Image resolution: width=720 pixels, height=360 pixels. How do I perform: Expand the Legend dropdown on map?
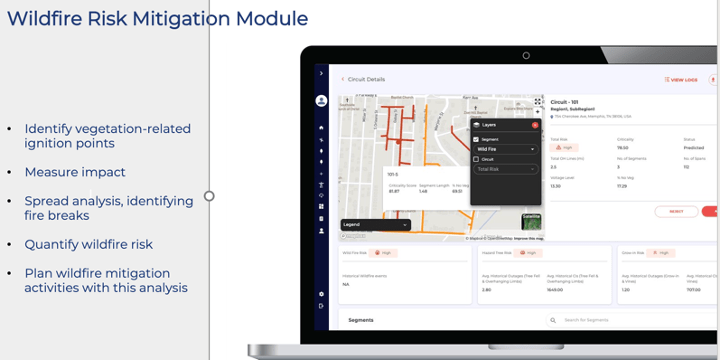(x=376, y=225)
